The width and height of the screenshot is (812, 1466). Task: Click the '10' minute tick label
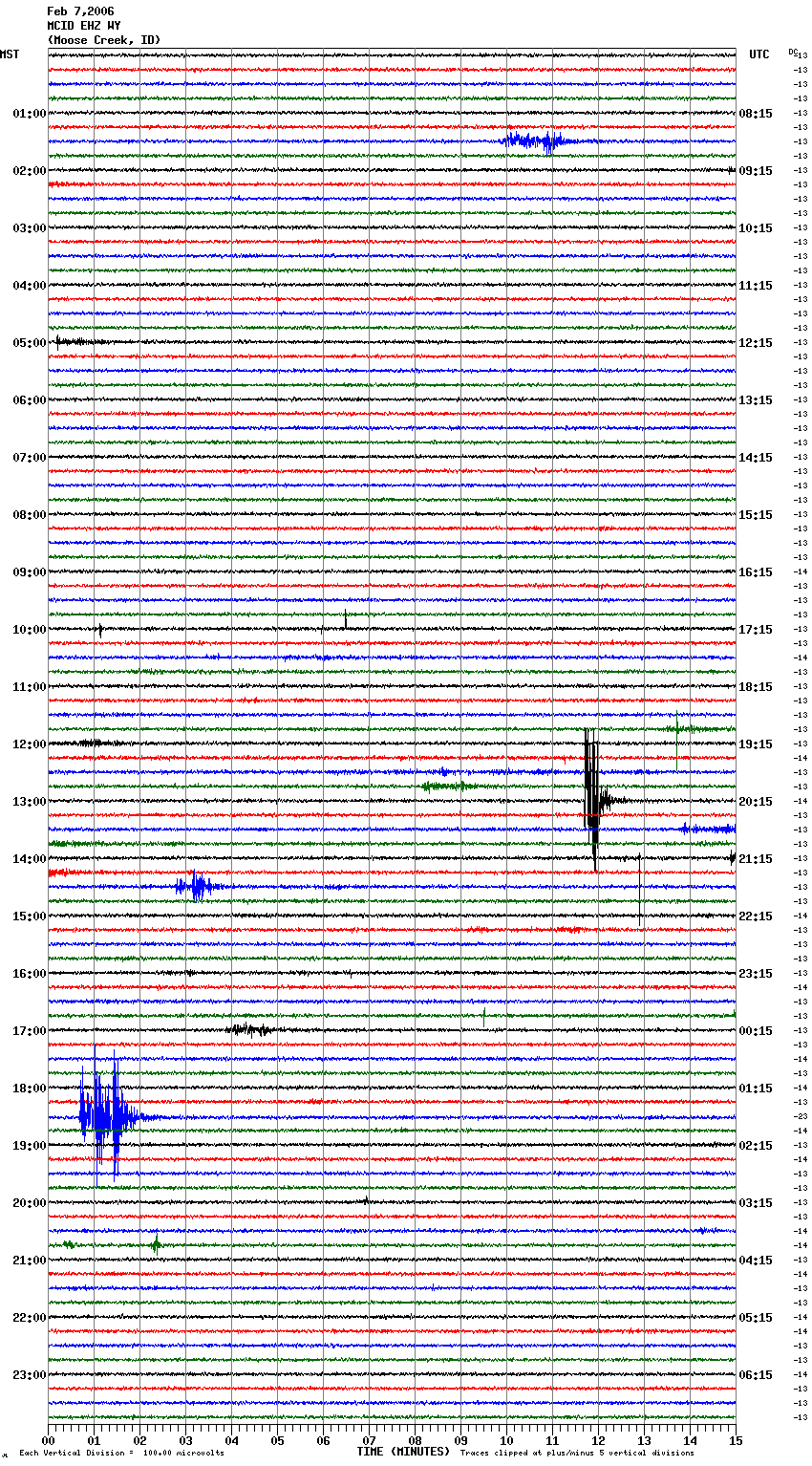pyautogui.click(x=507, y=1440)
